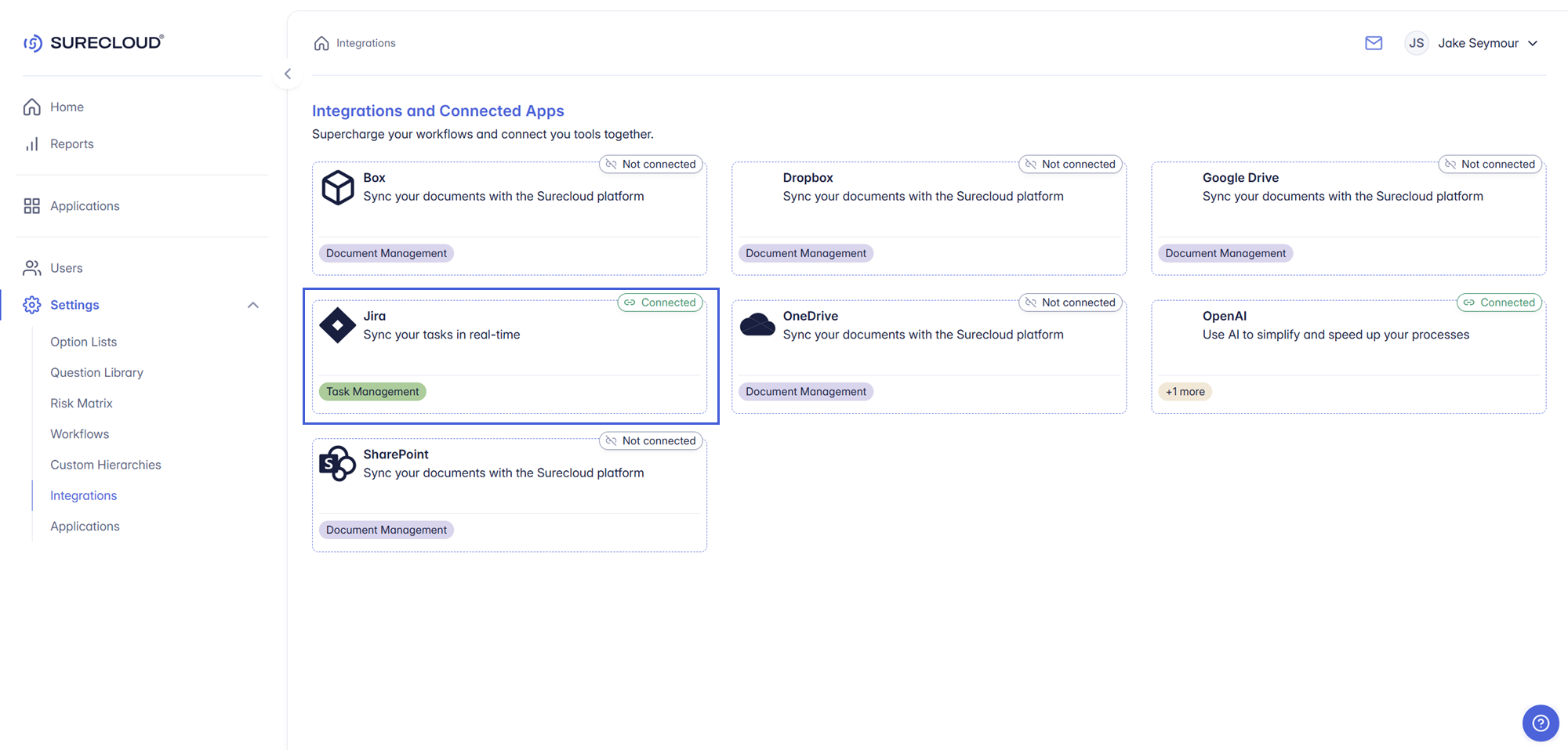This screenshot has width=1568, height=750.
Task: Click the Jira Connected status badge
Action: pyautogui.click(x=659, y=303)
